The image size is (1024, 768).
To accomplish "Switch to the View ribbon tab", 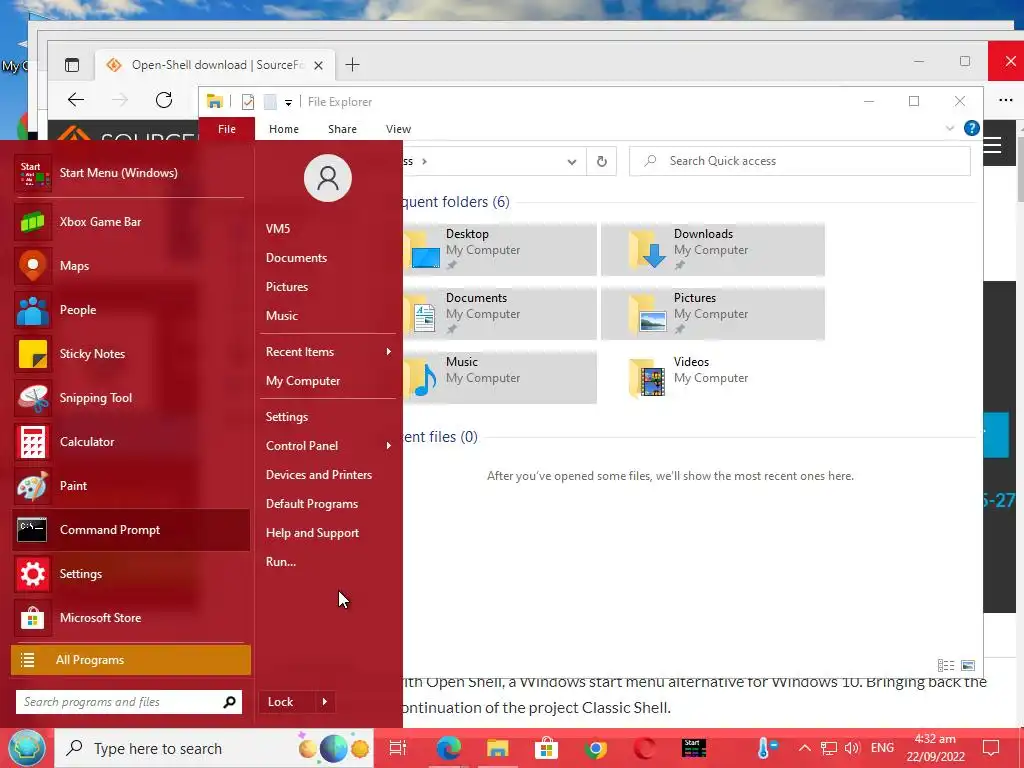I will pyautogui.click(x=398, y=129).
